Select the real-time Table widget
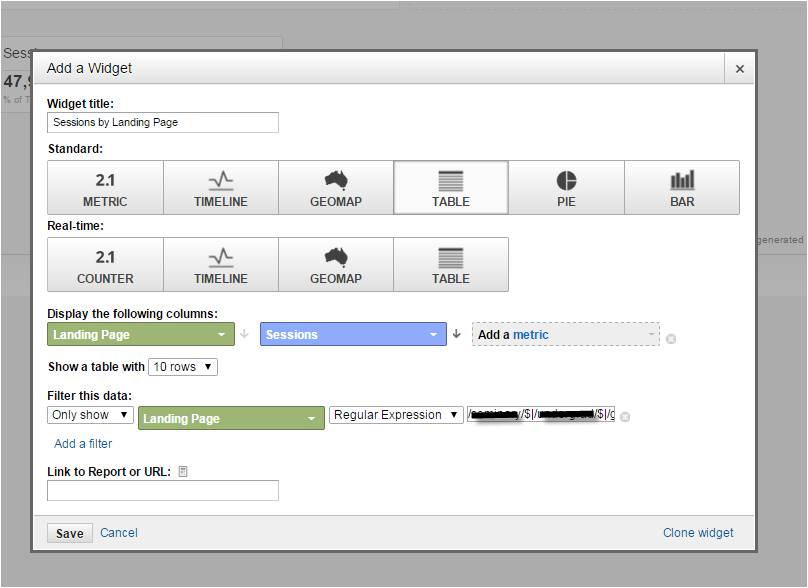This screenshot has width=808, height=588. click(x=451, y=265)
